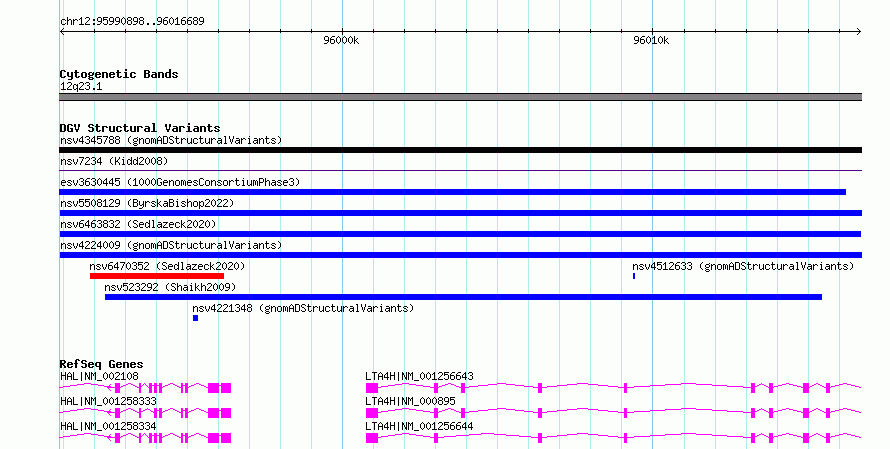This screenshot has height=449, width=890.
Task: Open the DGV Structural Variants track title
Action: point(140,128)
